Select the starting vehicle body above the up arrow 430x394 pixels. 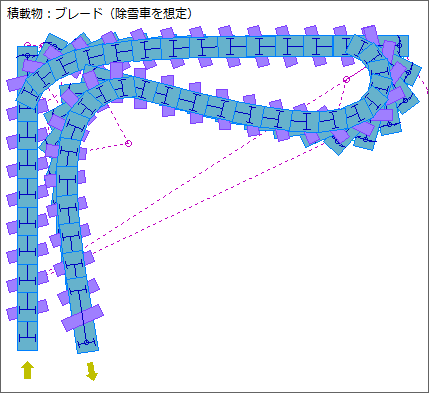point(27,336)
